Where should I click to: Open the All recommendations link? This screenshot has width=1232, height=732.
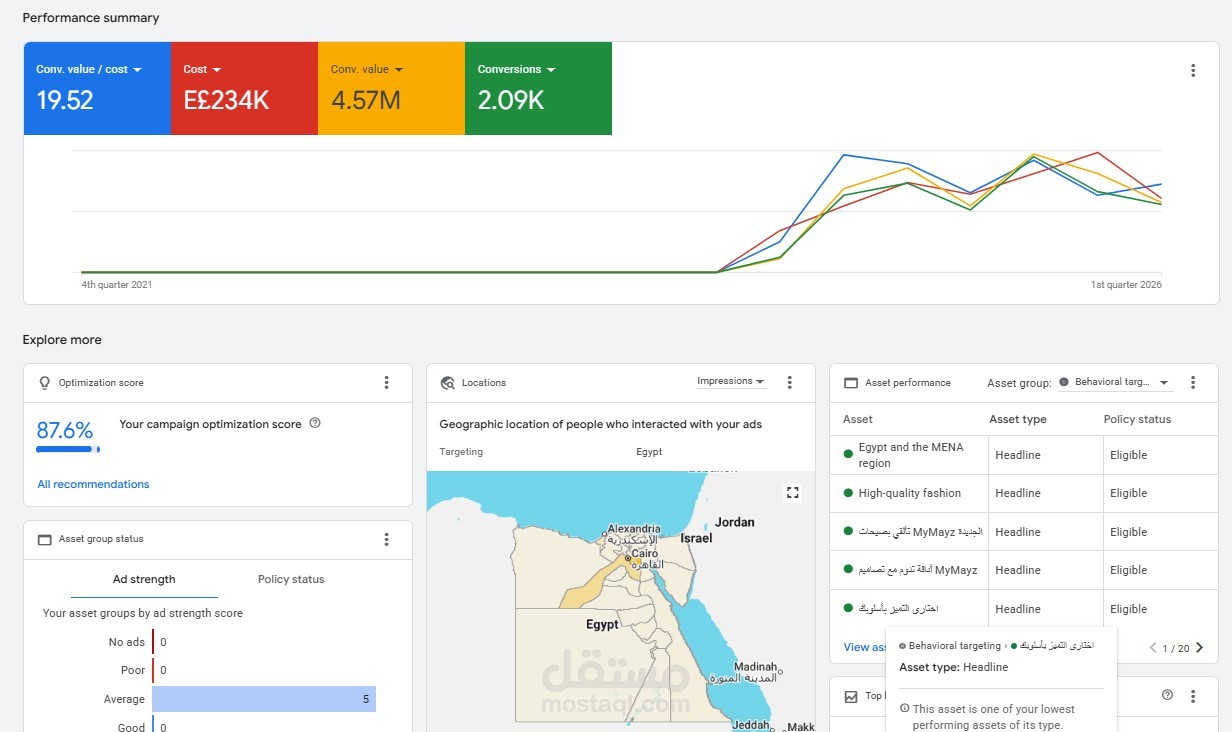point(93,485)
